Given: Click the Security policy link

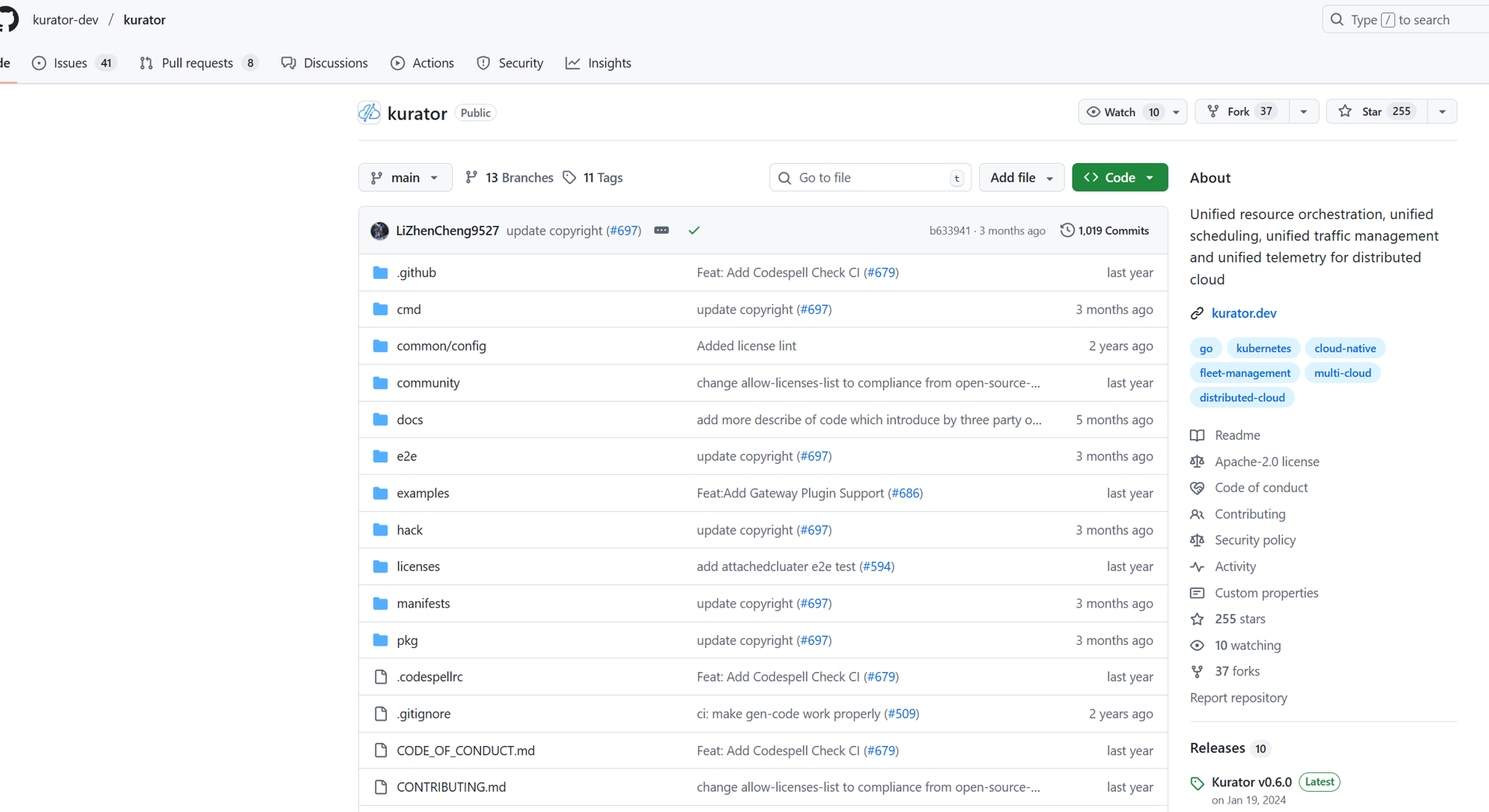Looking at the screenshot, I should pyautogui.click(x=1255, y=540).
